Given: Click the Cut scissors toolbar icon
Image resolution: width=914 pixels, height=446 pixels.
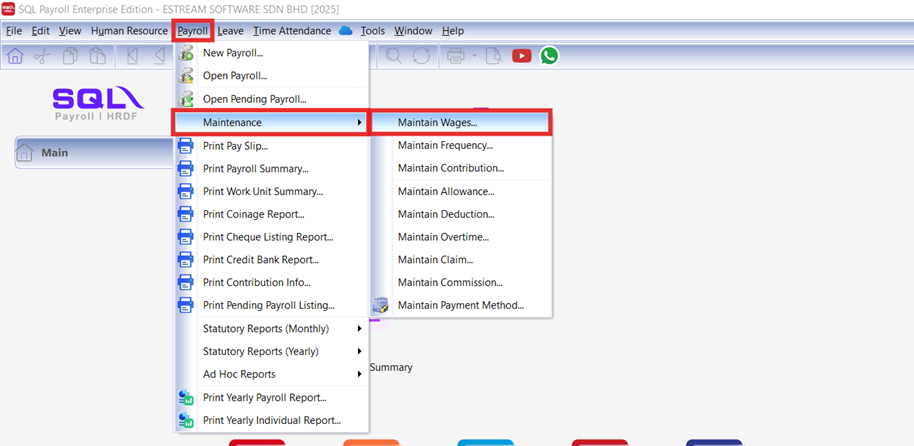Looking at the screenshot, I should click(x=42, y=56).
